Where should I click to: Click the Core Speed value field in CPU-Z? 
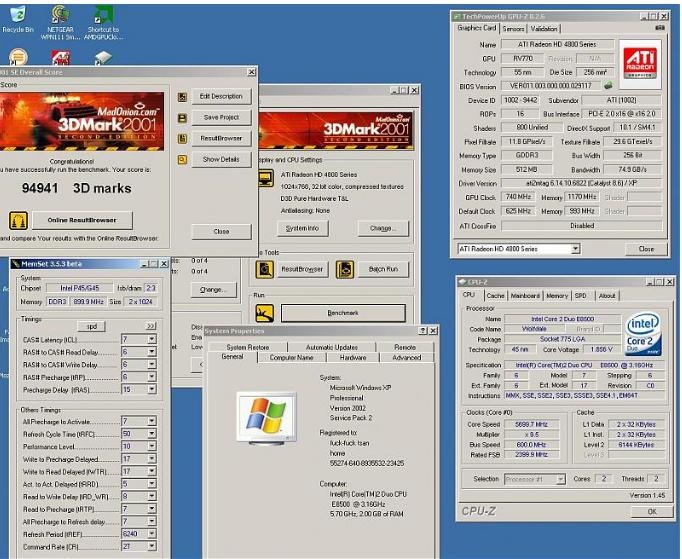[532, 424]
